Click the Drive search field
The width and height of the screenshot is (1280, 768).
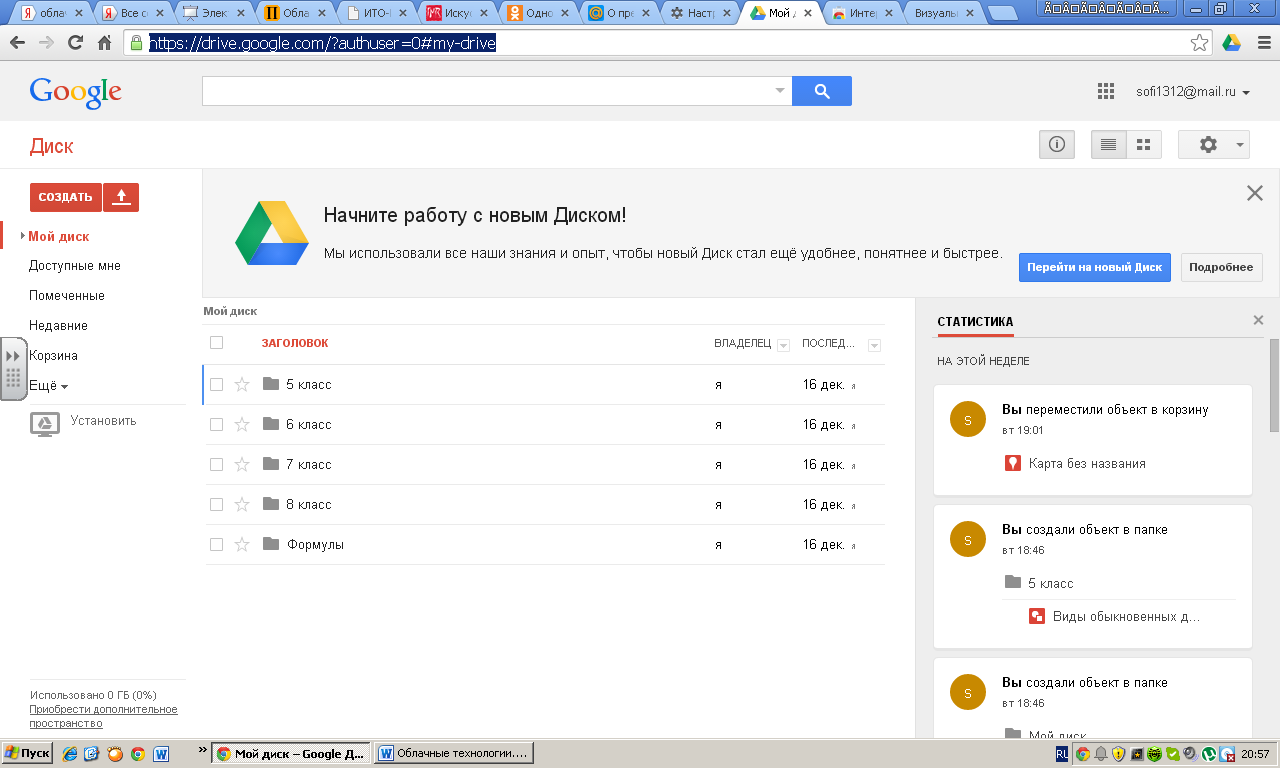488,91
